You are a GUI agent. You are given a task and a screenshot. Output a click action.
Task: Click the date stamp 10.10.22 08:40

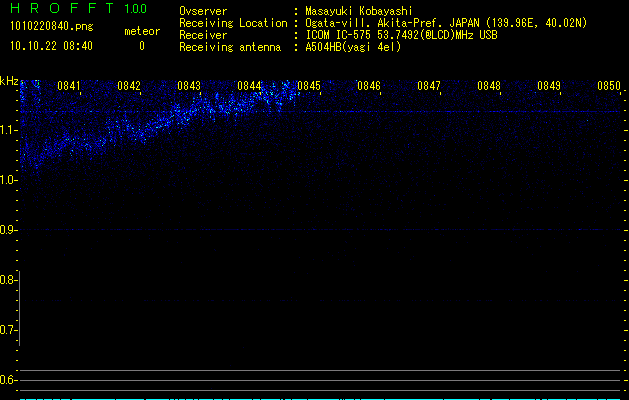click(x=51, y=46)
